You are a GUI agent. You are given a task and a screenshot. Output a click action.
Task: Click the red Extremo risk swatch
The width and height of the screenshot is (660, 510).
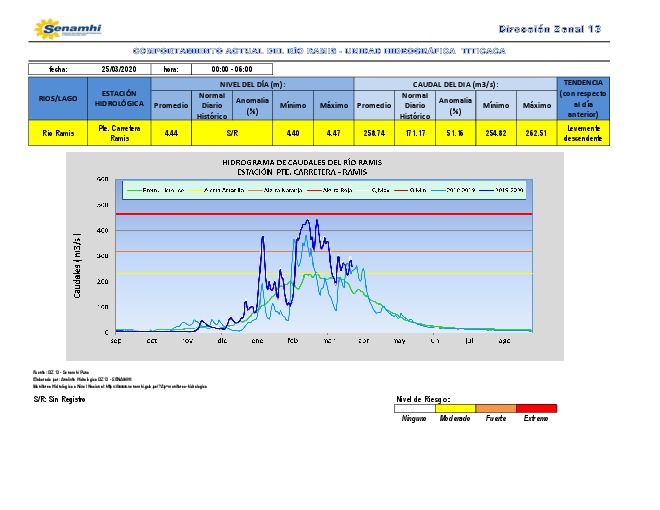click(x=536, y=408)
